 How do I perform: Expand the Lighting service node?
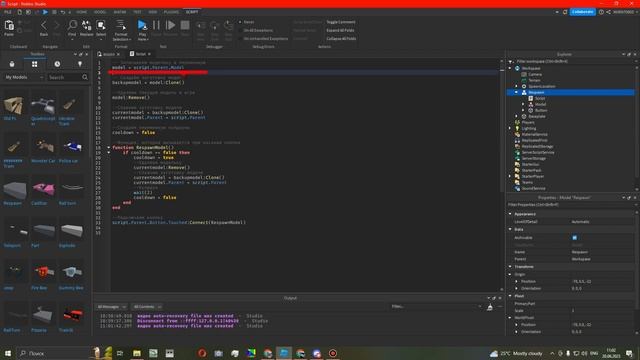[x=510, y=128]
